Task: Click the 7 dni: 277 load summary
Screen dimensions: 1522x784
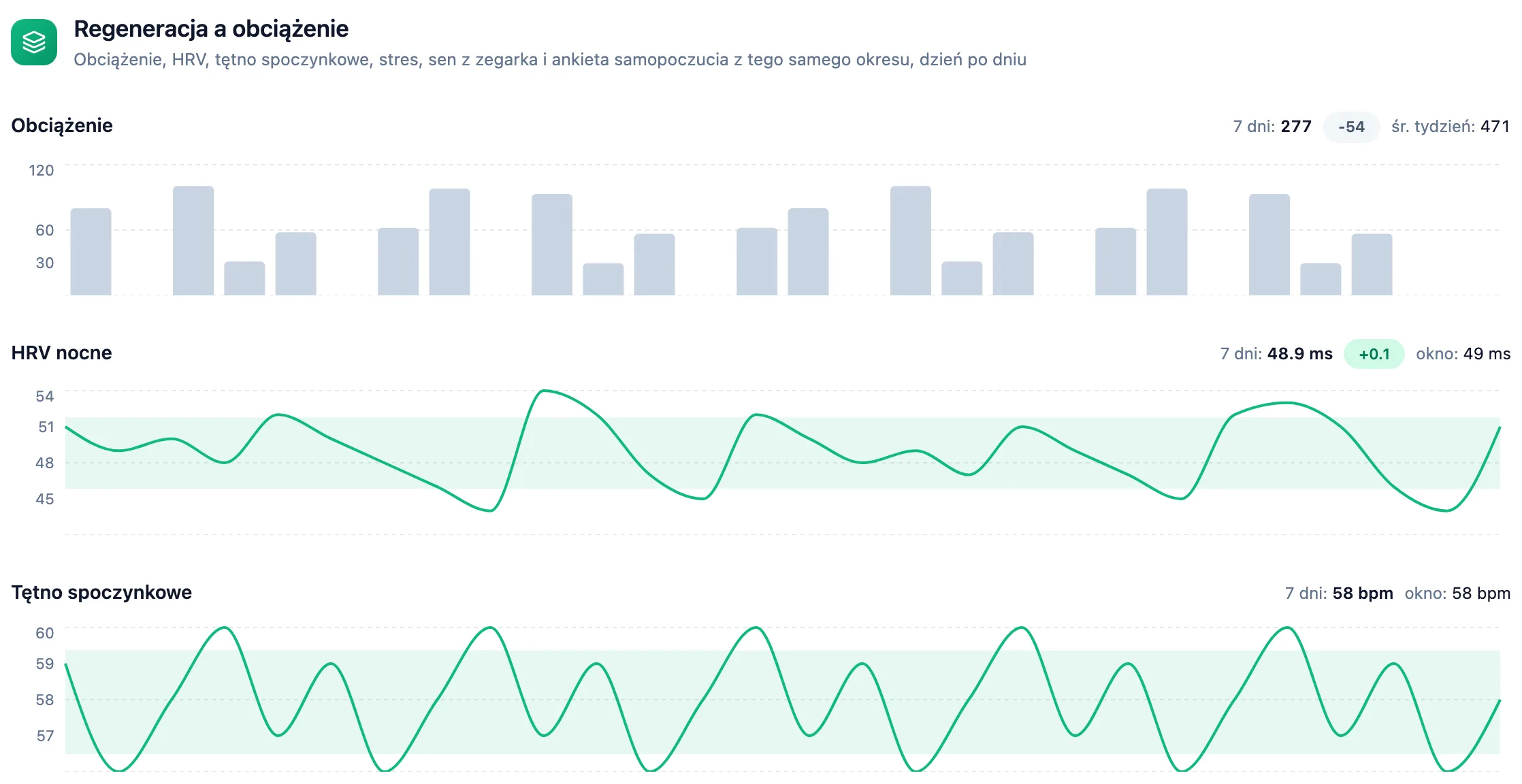Action: pyautogui.click(x=1272, y=127)
